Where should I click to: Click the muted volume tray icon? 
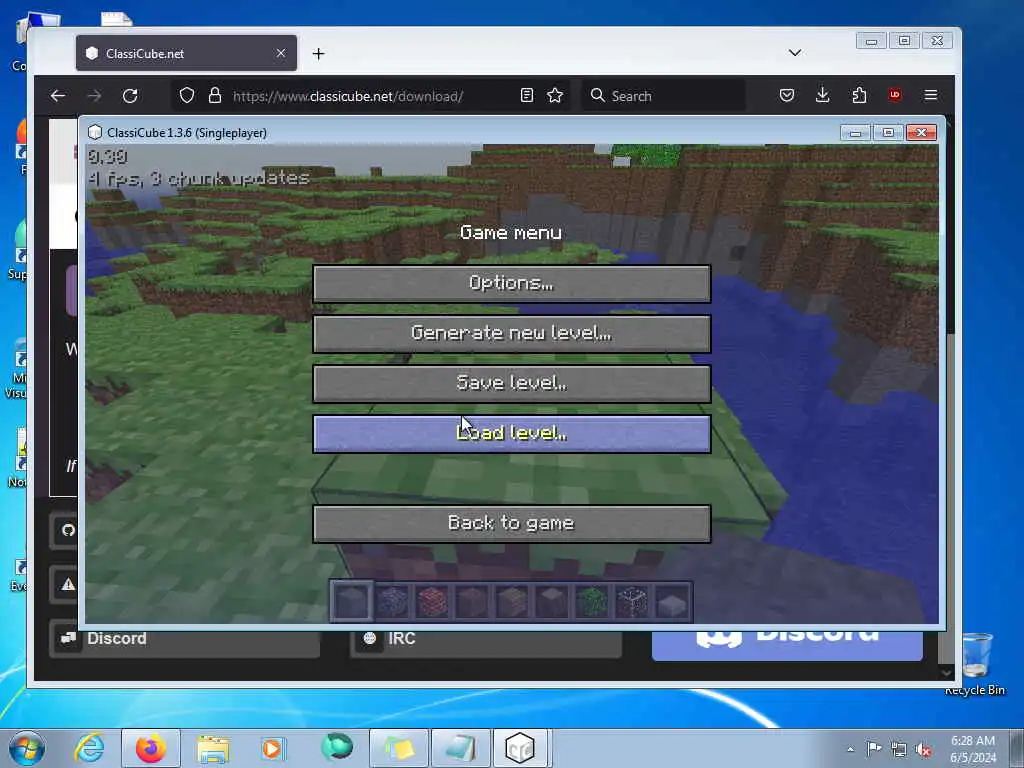tap(923, 750)
